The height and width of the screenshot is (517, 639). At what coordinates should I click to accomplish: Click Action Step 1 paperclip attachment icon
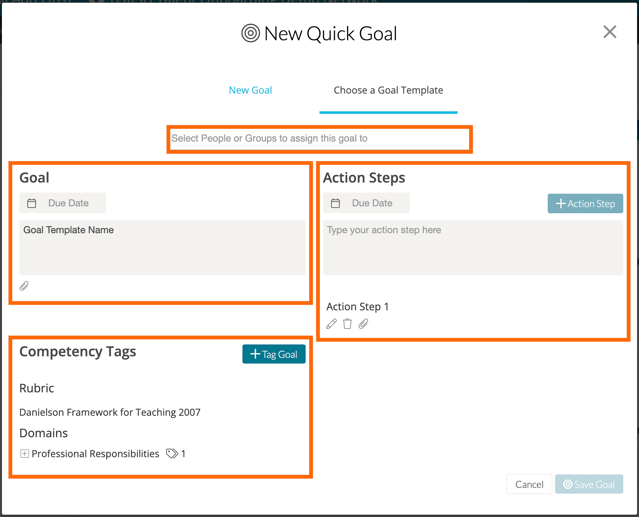tap(364, 324)
